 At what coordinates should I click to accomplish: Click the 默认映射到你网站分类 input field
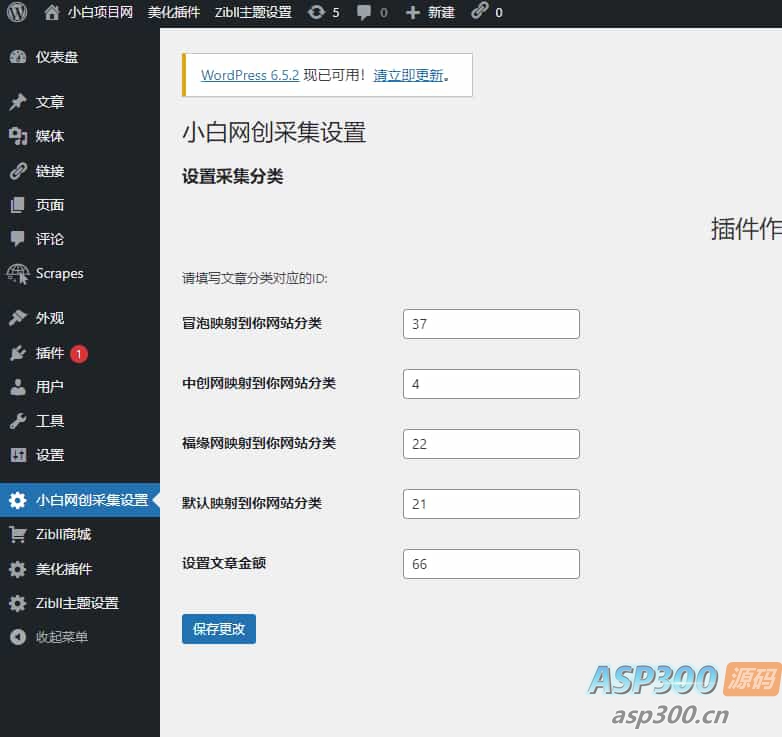tap(491, 504)
